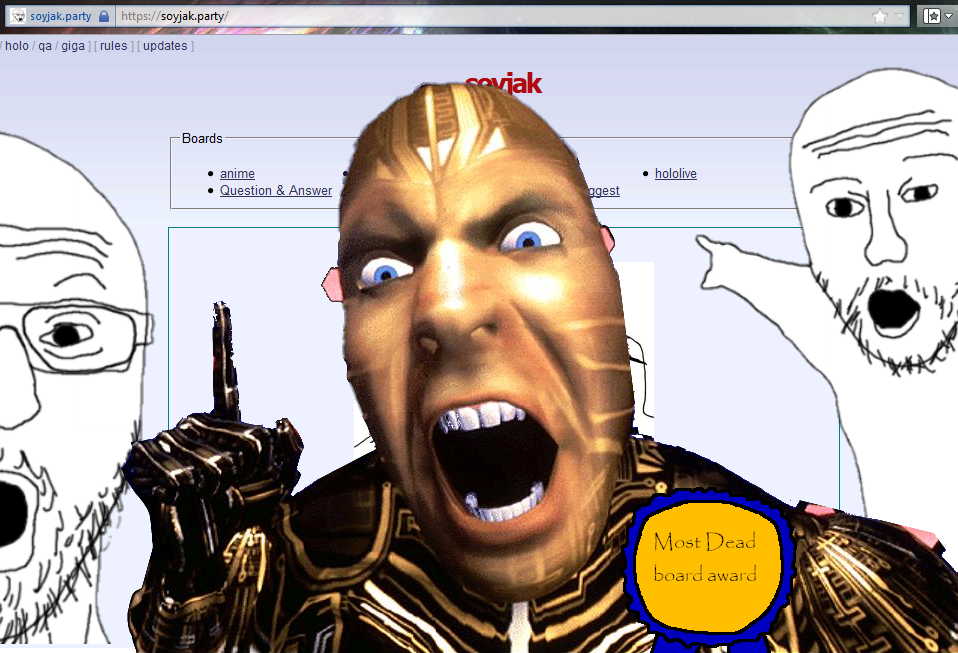958x653 pixels.
Task: Click the Most Dead board award badge
Action: click(x=704, y=560)
